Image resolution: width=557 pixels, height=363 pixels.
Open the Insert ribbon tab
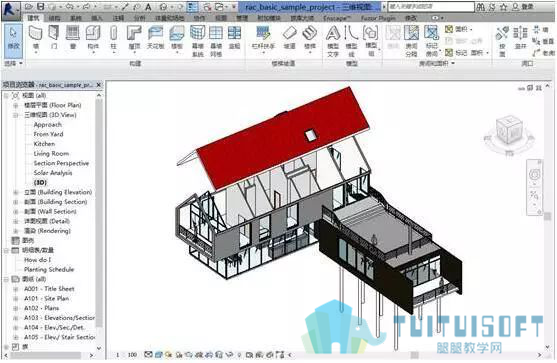coord(97,18)
